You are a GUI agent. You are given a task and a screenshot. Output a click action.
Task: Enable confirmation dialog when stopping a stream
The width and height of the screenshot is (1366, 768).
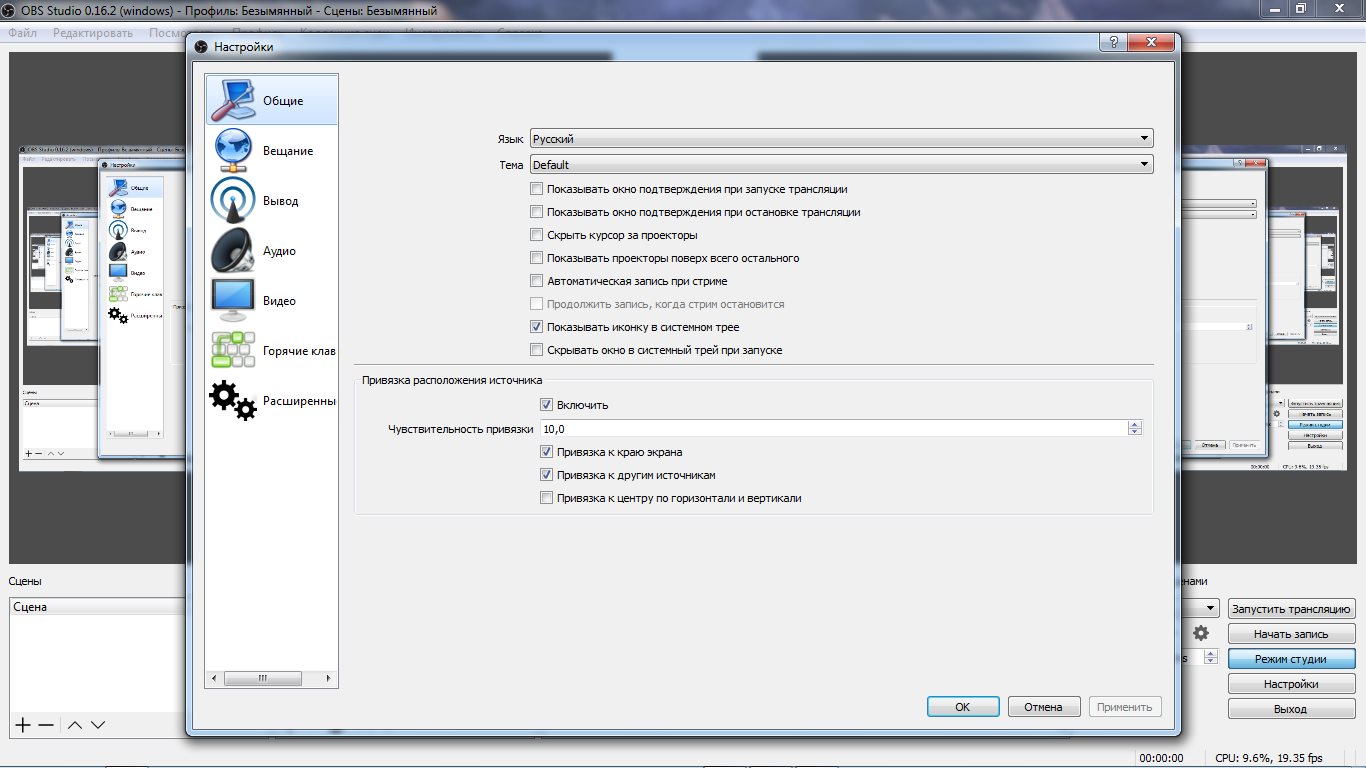[x=537, y=212]
